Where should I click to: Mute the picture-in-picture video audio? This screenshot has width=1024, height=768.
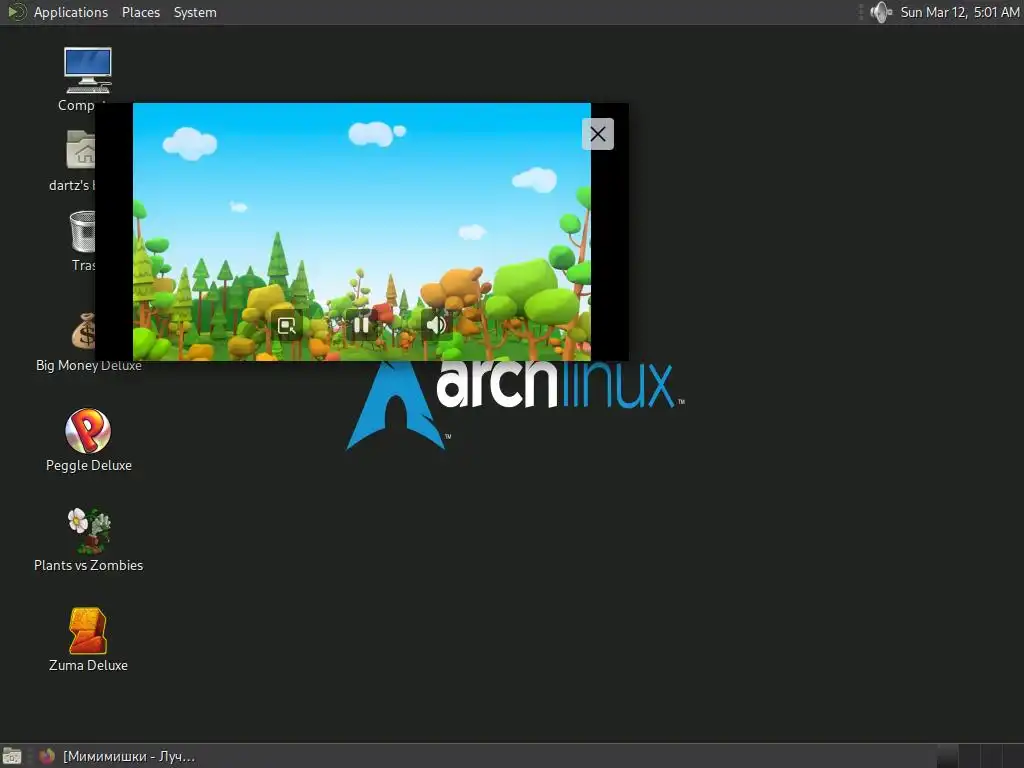436,325
